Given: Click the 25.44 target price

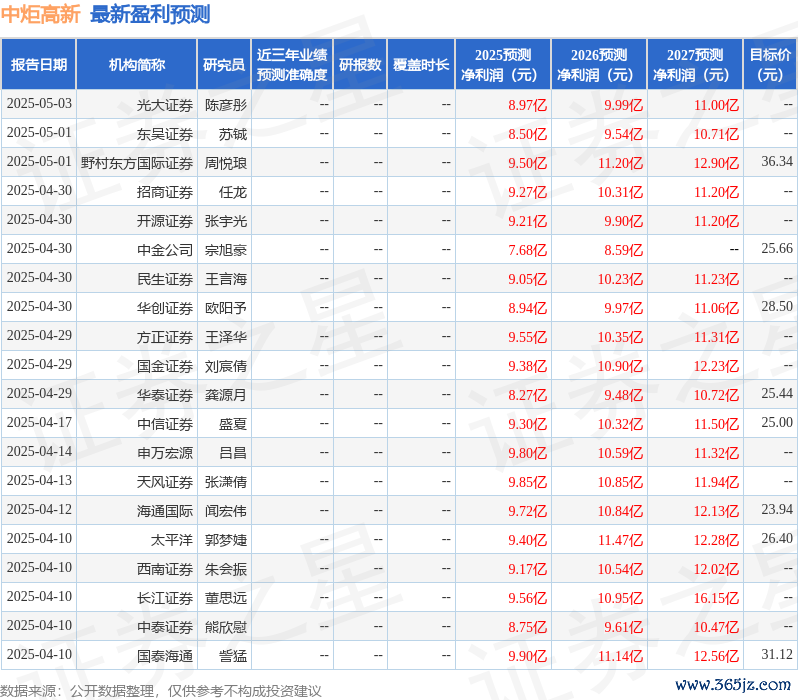Looking at the screenshot, I should point(777,394).
